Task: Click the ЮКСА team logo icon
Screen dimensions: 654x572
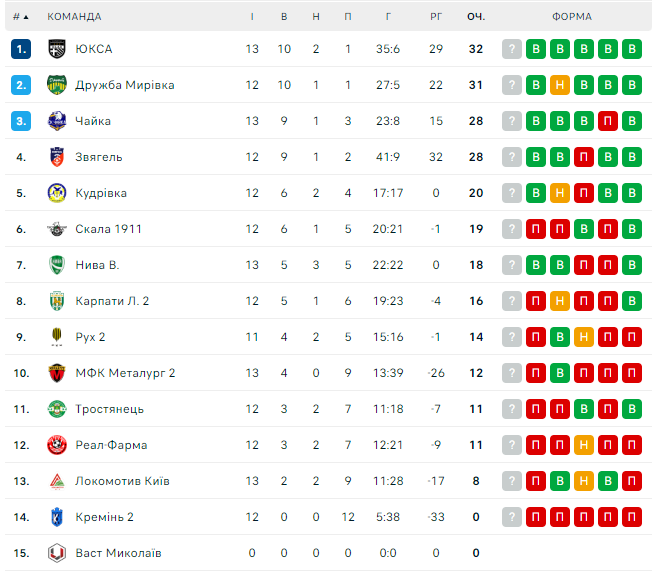Action: (56, 49)
